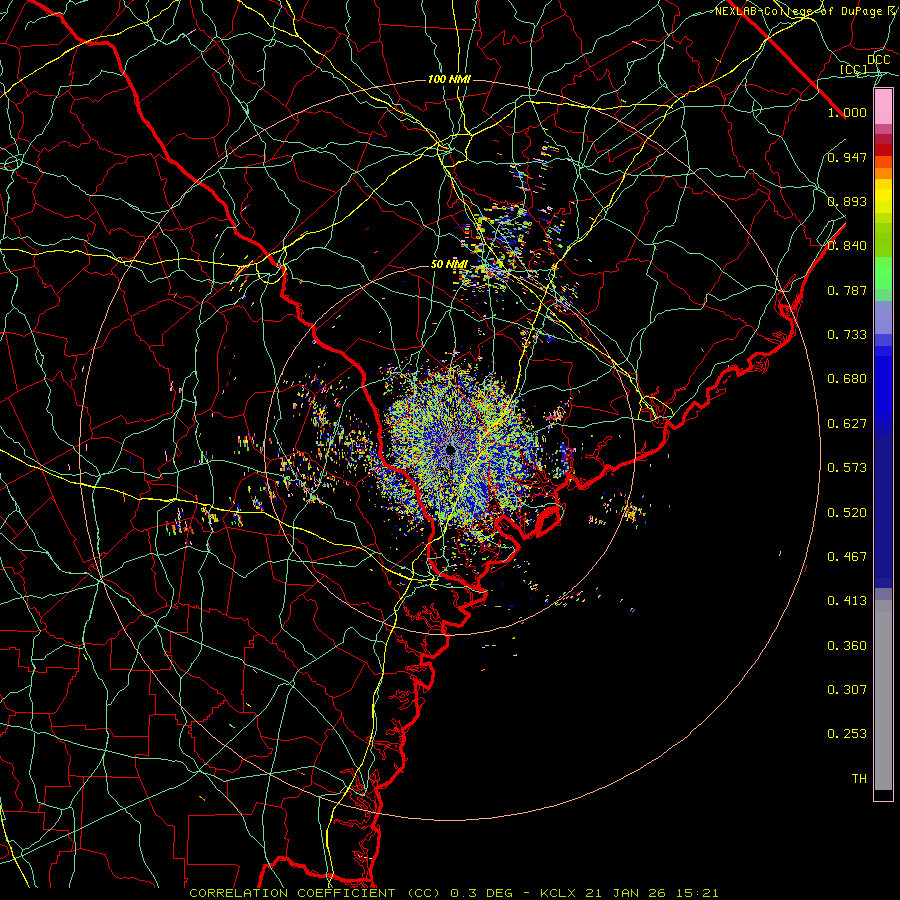The image size is (900, 900).
Task: Click the [CC] label above the color bar
Action: coord(854,69)
